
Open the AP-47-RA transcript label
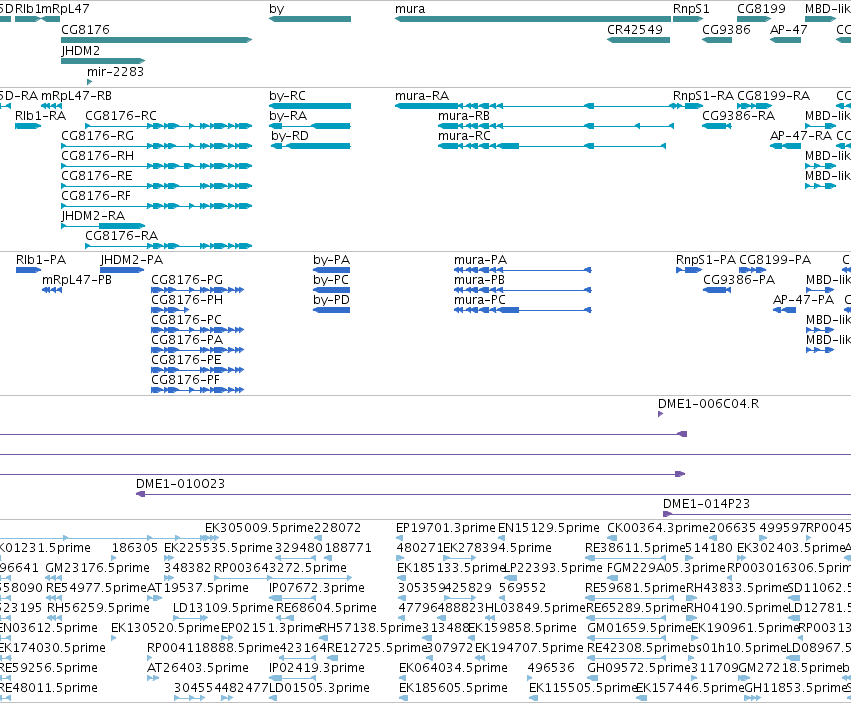pyautogui.click(x=801, y=136)
